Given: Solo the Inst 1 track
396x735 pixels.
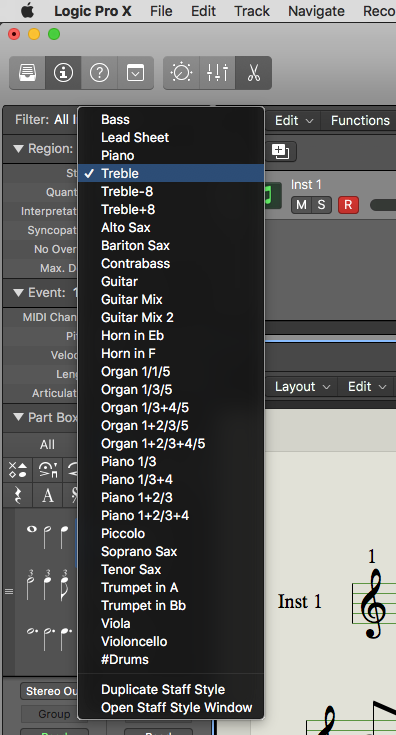Looking at the screenshot, I should click(x=321, y=205).
